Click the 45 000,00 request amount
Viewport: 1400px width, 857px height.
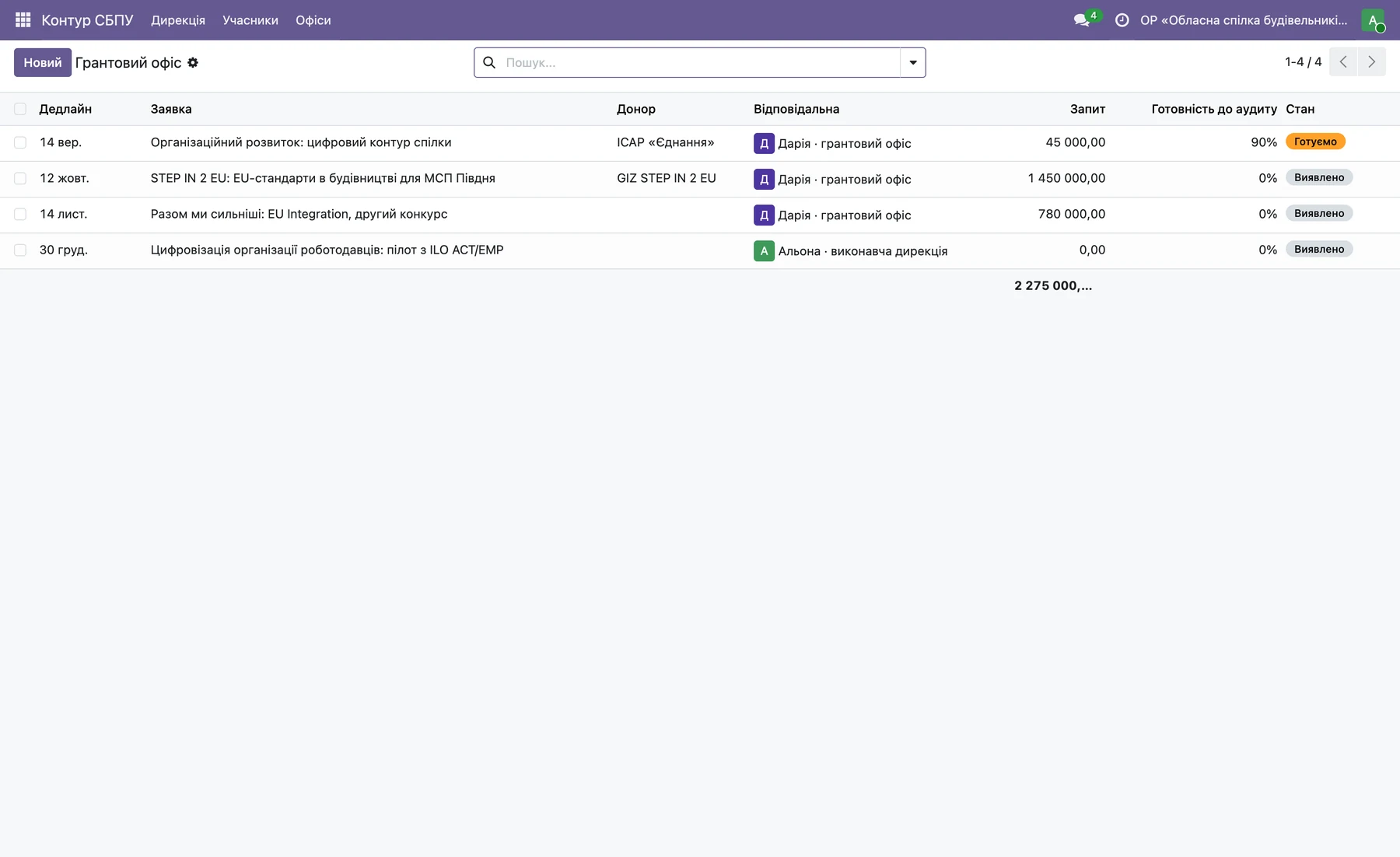click(1075, 142)
